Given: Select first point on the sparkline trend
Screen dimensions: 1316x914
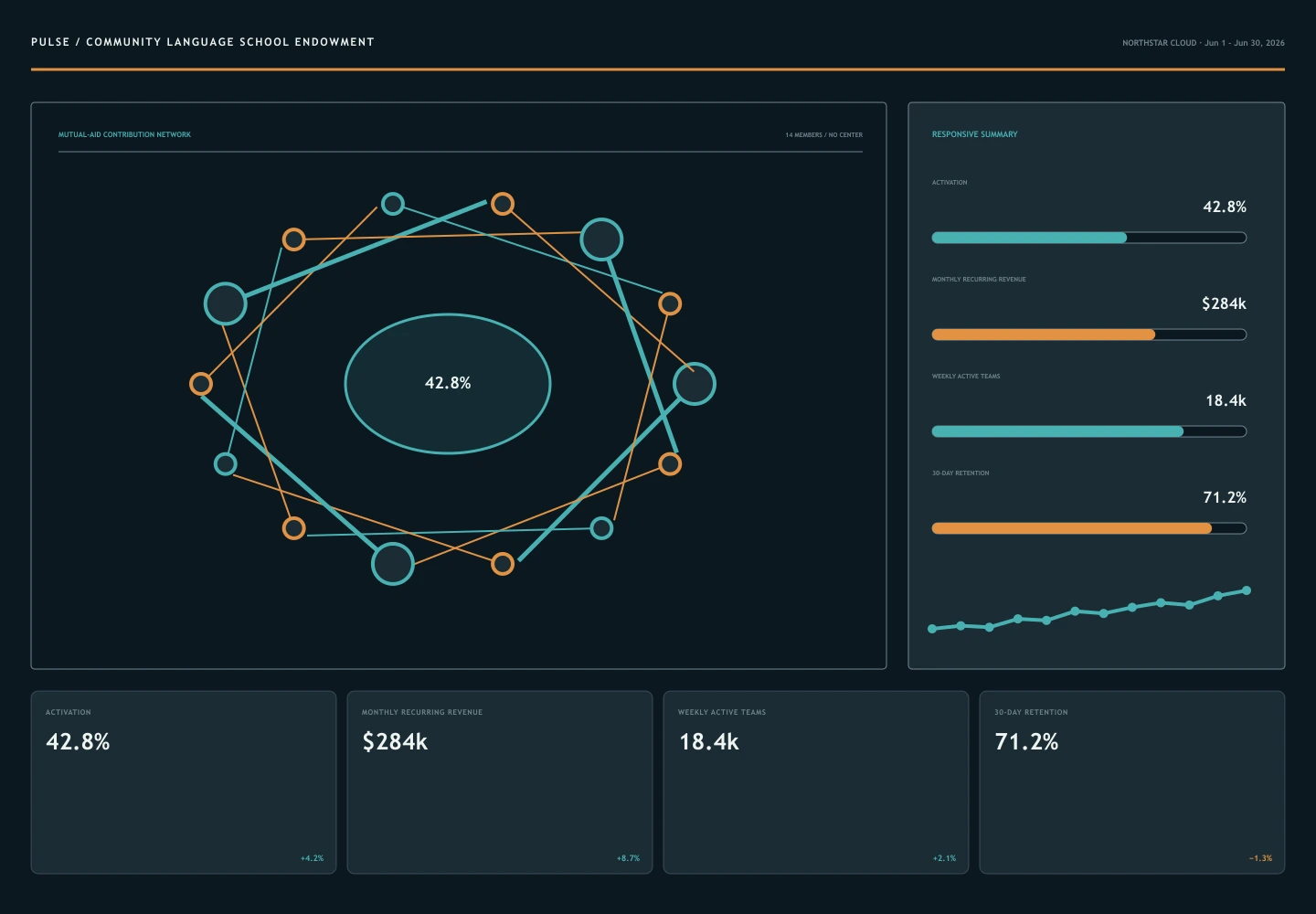Looking at the screenshot, I should pyautogui.click(x=932, y=629).
